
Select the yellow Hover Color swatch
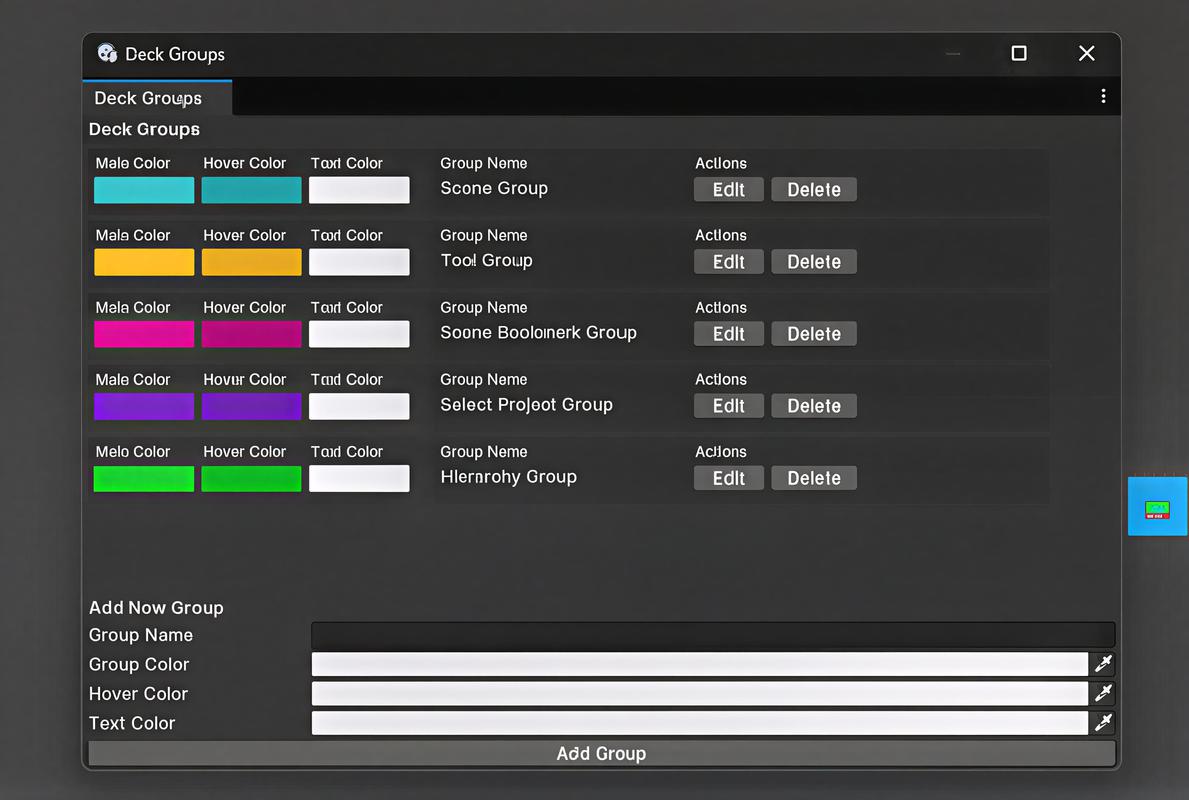tap(251, 260)
